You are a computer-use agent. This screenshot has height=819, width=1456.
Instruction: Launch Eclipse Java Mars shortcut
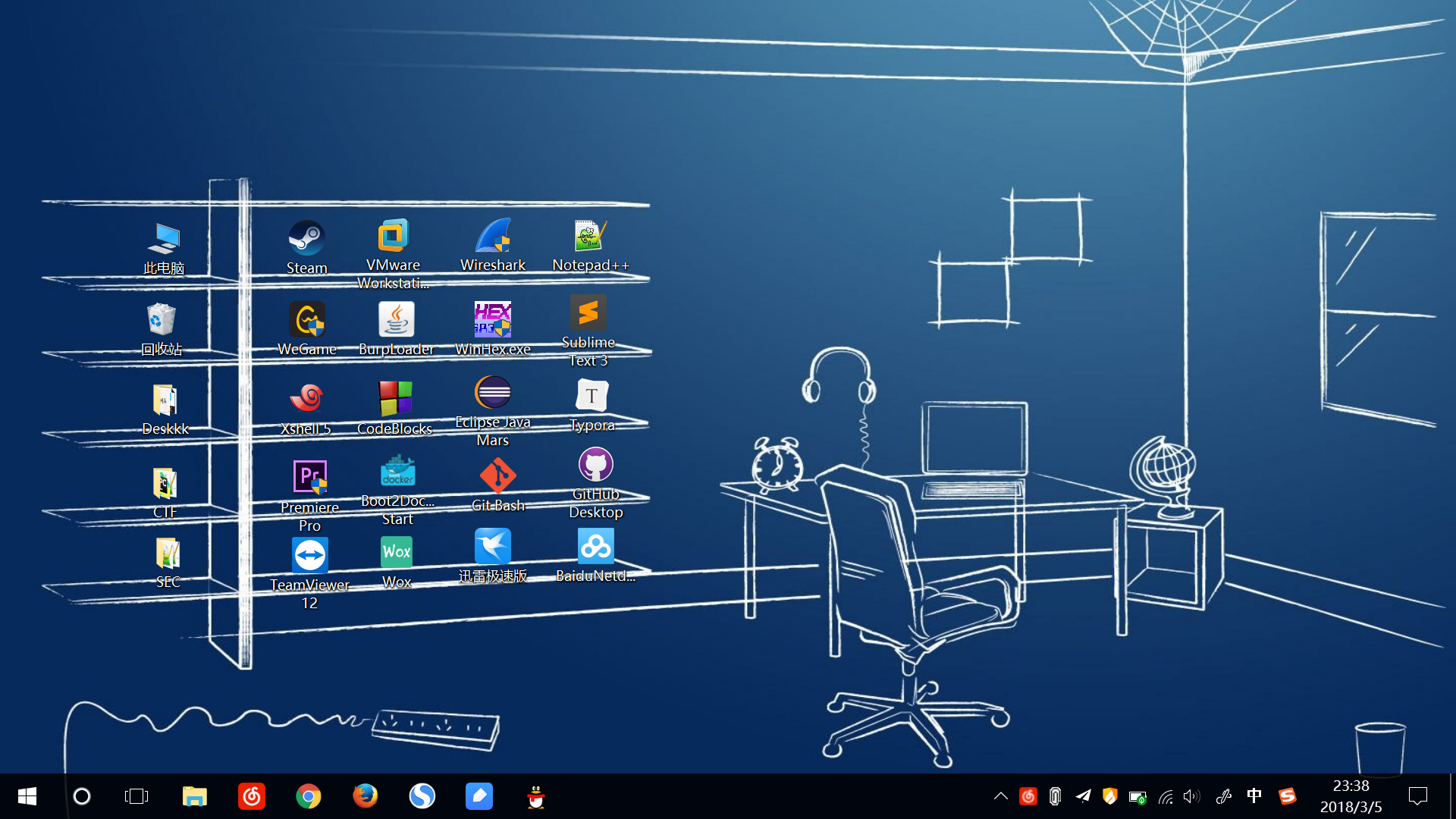point(493,412)
